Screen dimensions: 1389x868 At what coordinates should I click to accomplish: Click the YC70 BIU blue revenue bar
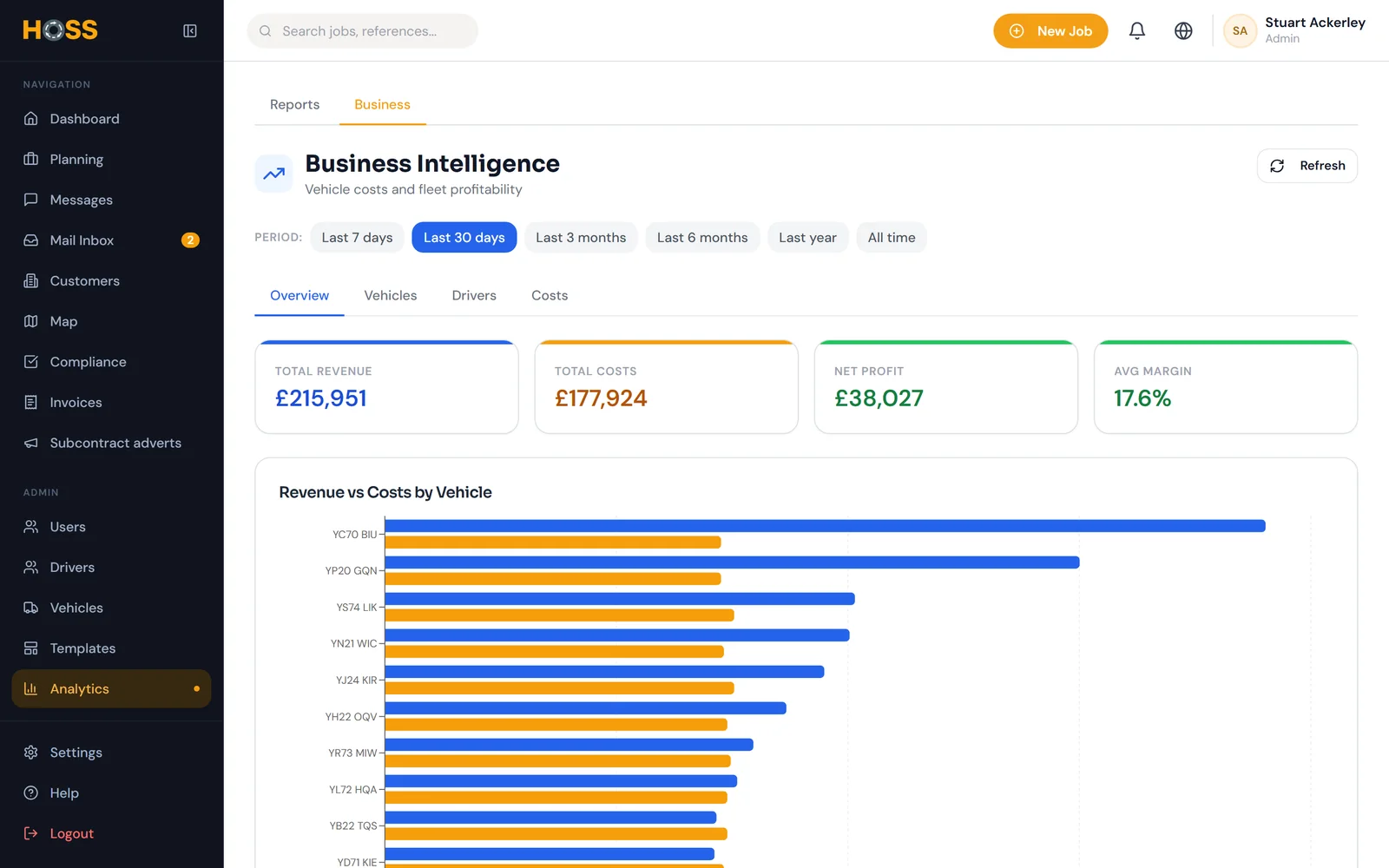click(825, 526)
